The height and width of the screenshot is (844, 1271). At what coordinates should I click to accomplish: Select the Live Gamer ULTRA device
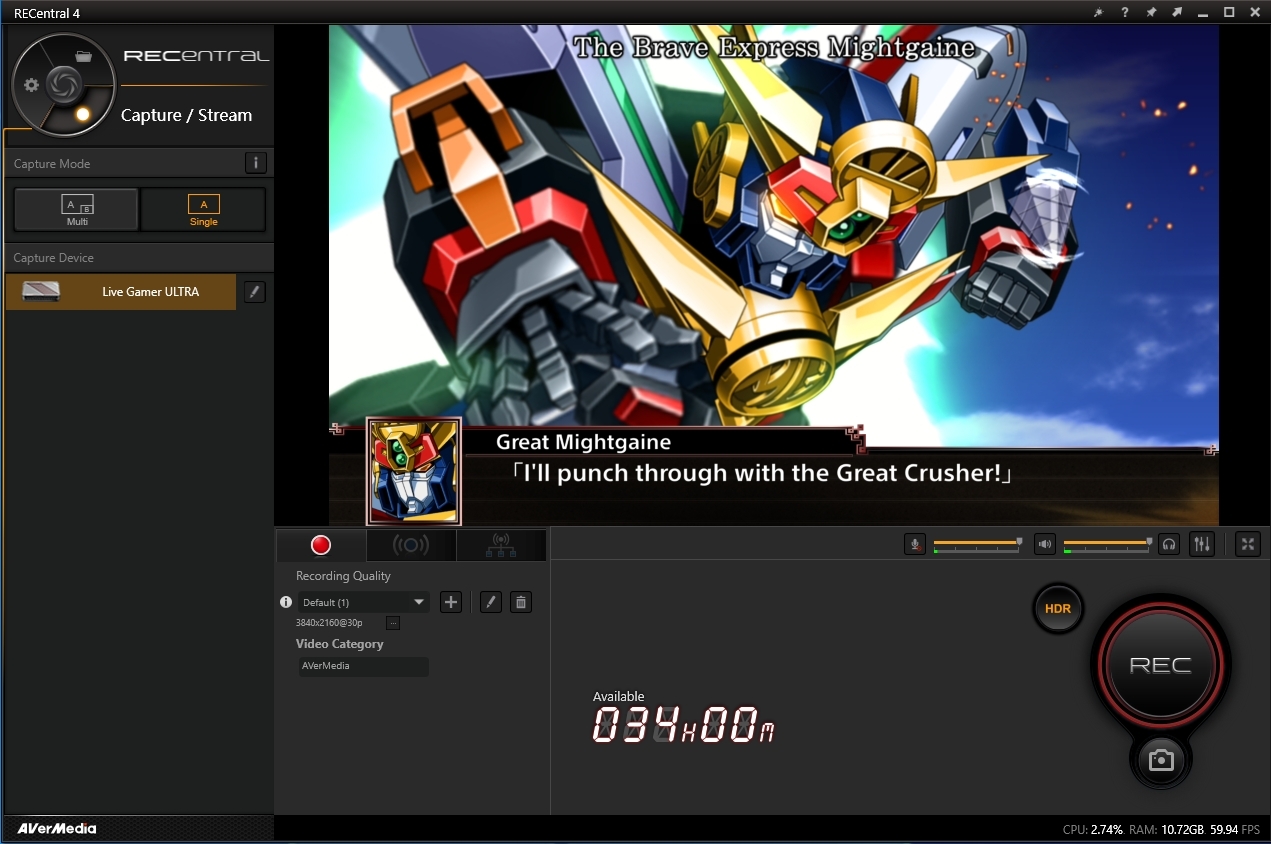point(121,292)
